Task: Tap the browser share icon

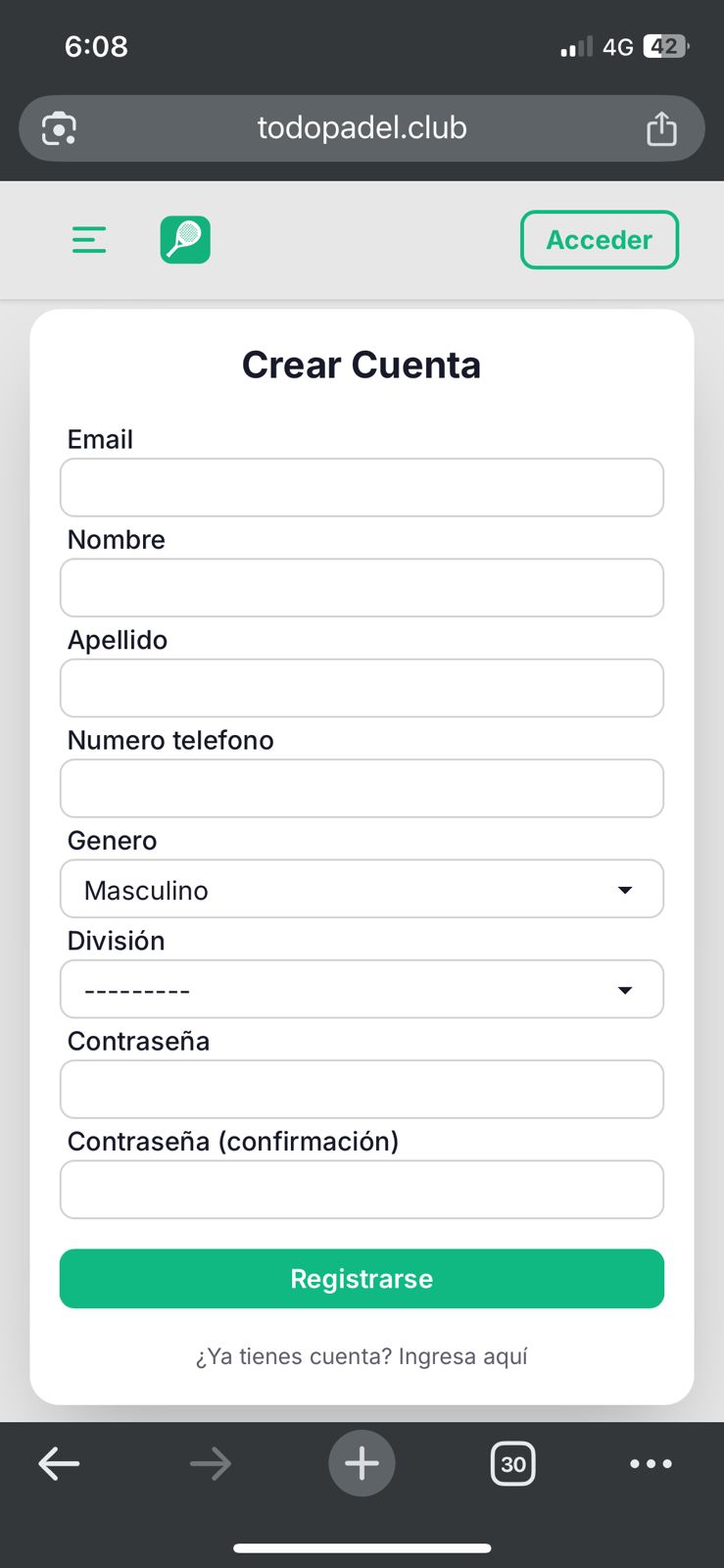Action: pyautogui.click(x=661, y=128)
